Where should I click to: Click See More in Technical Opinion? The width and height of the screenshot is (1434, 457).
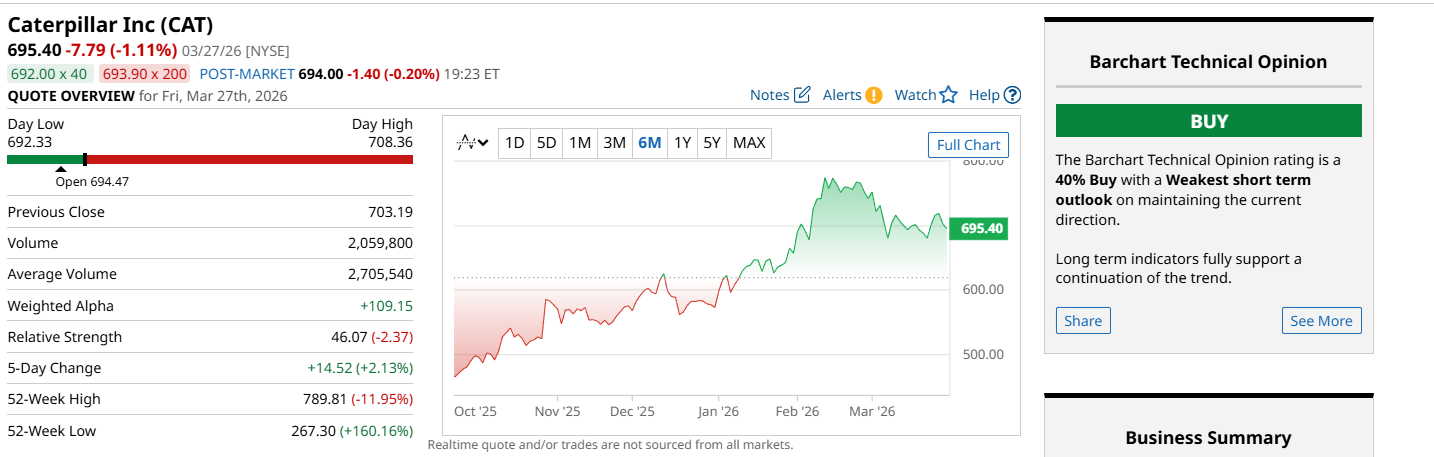[x=1321, y=321]
